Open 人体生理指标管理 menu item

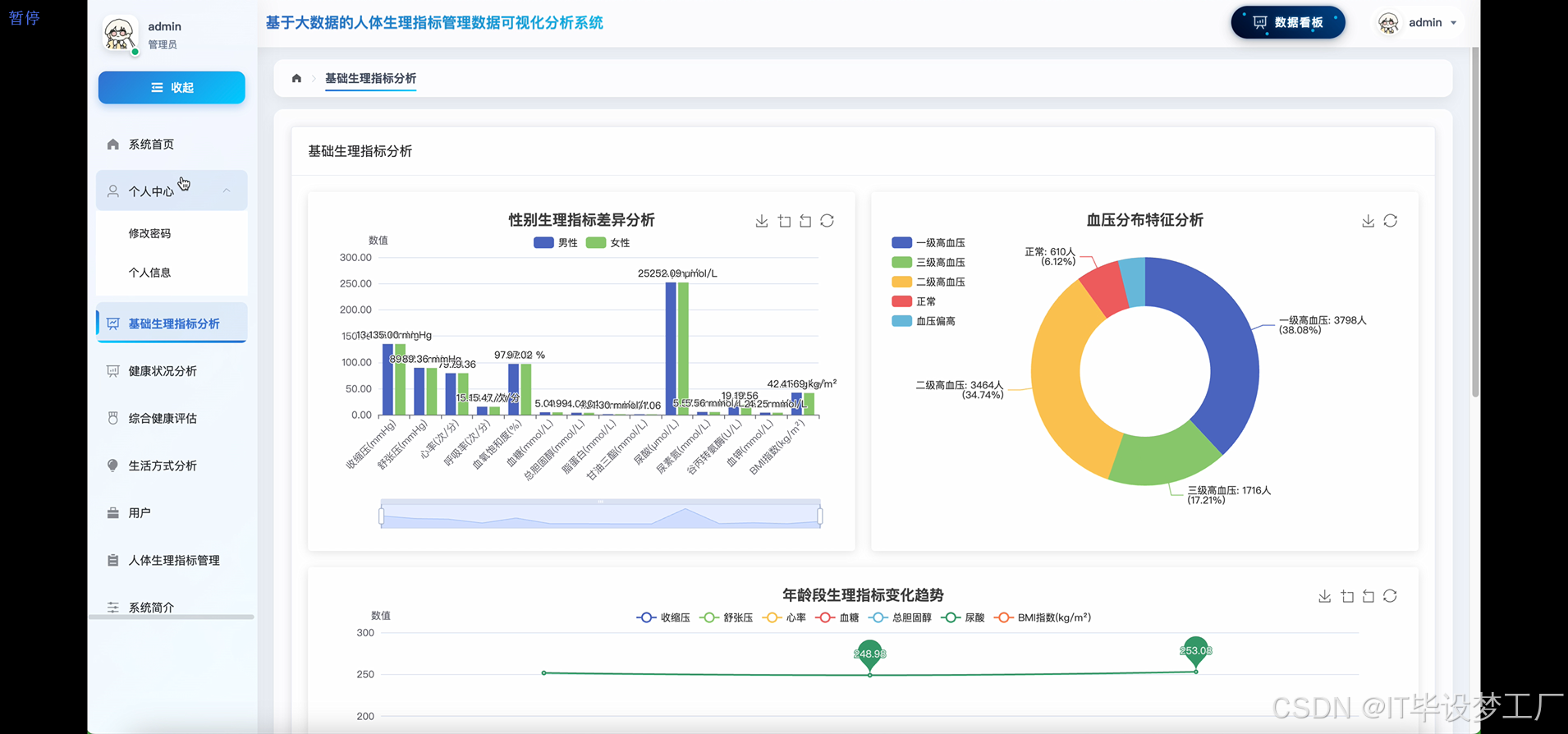tap(172, 560)
